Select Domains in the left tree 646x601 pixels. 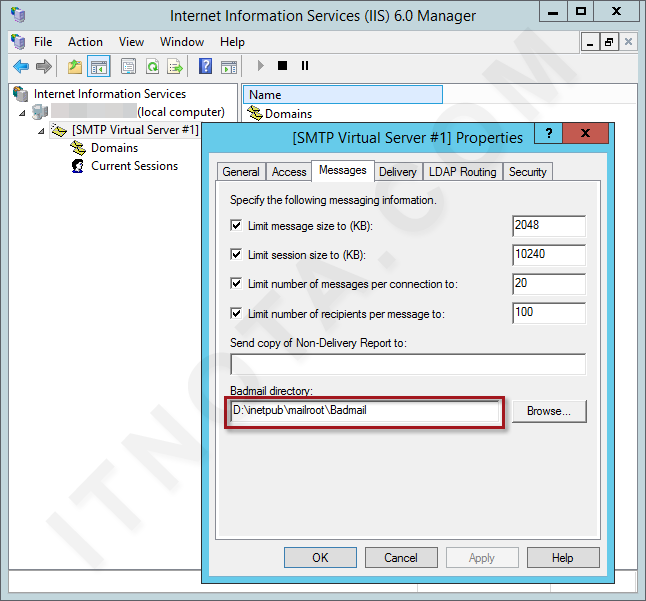click(115, 148)
